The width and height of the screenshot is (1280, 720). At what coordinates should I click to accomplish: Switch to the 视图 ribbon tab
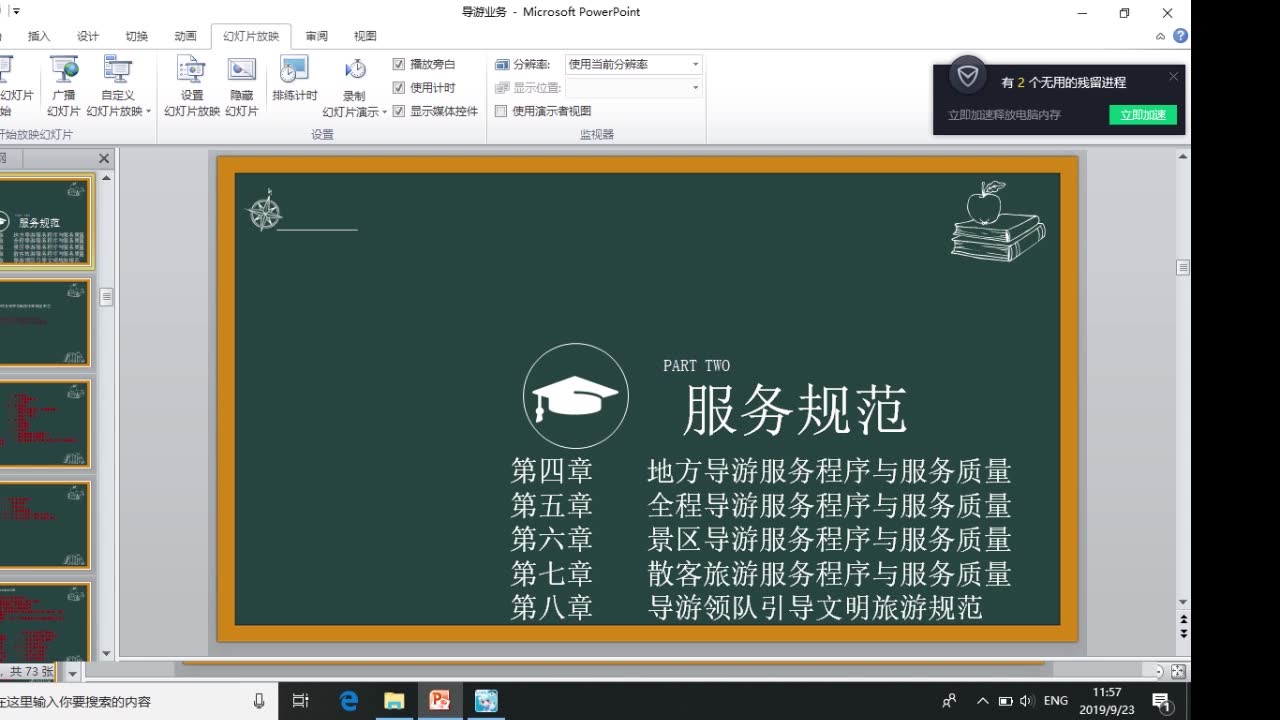[x=364, y=36]
